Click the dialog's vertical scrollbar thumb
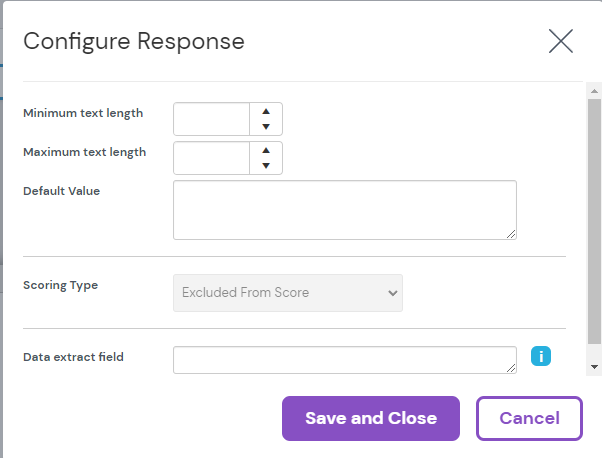 pos(594,220)
